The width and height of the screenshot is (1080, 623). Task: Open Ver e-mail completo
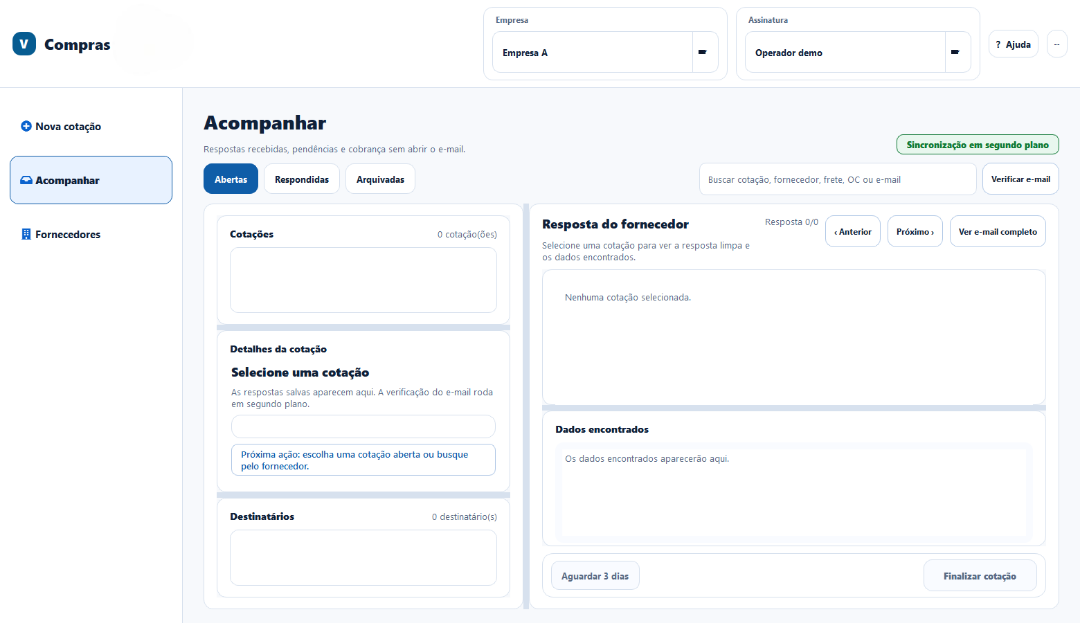coord(997,231)
